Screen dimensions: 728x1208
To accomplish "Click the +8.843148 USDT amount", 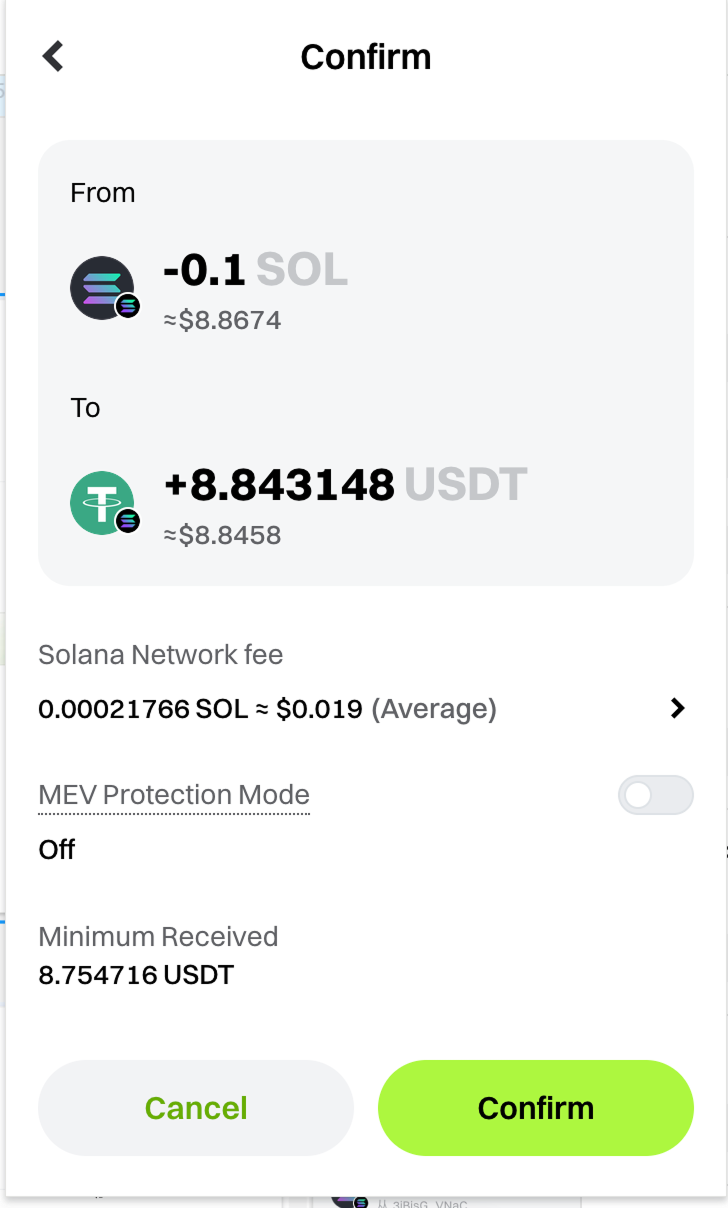I will coord(345,485).
